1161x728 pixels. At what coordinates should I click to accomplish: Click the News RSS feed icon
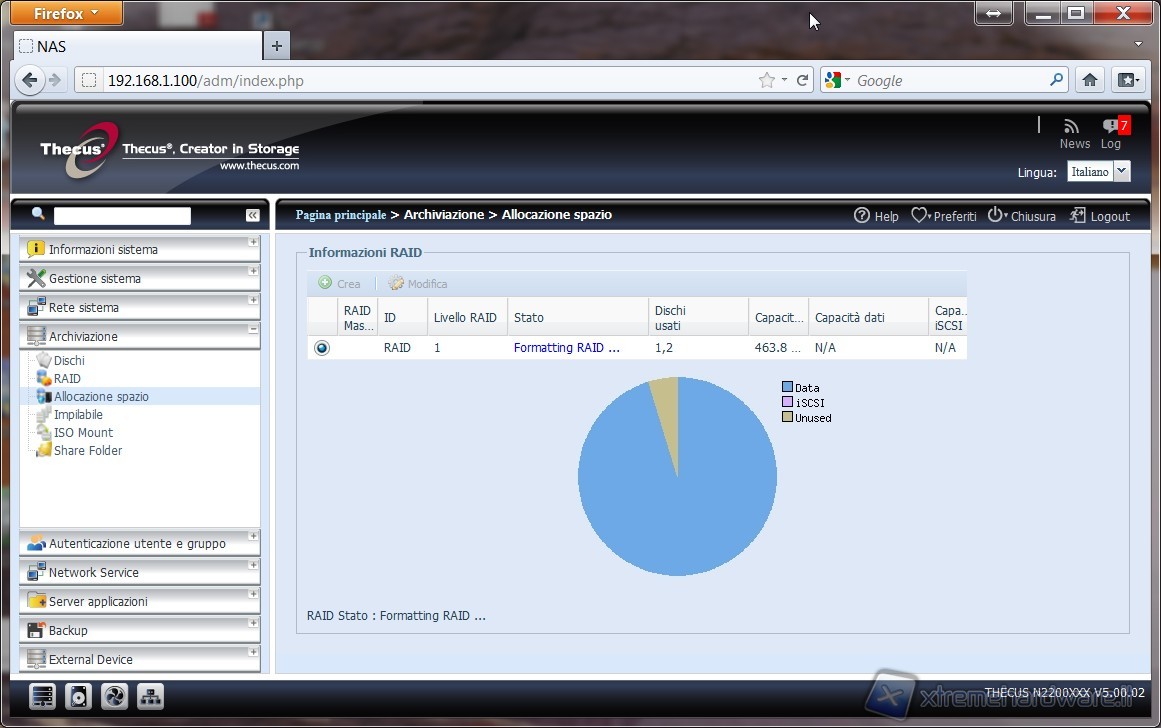click(1072, 126)
